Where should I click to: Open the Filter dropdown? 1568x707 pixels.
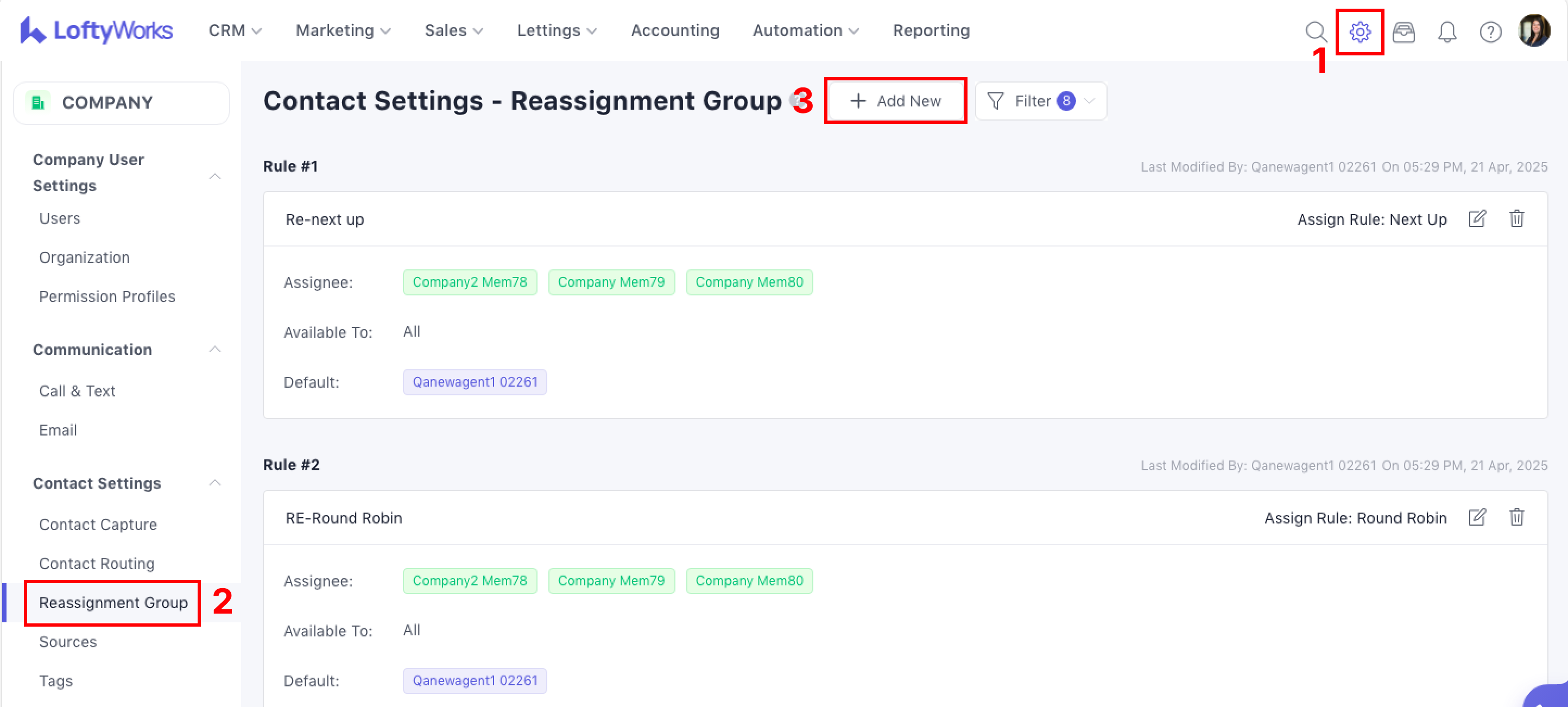[x=1040, y=101]
